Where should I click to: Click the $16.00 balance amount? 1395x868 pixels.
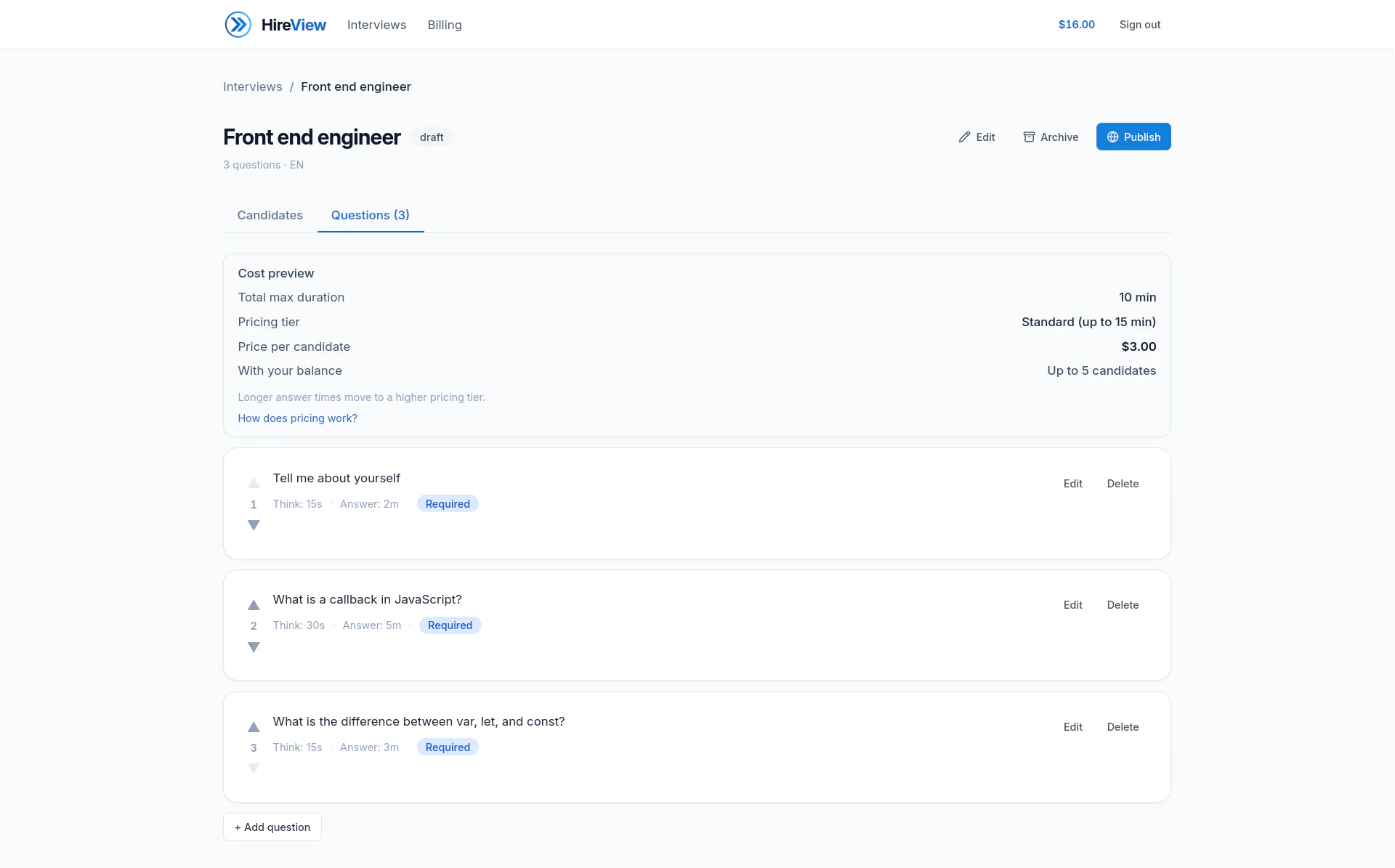[x=1076, y=25]
